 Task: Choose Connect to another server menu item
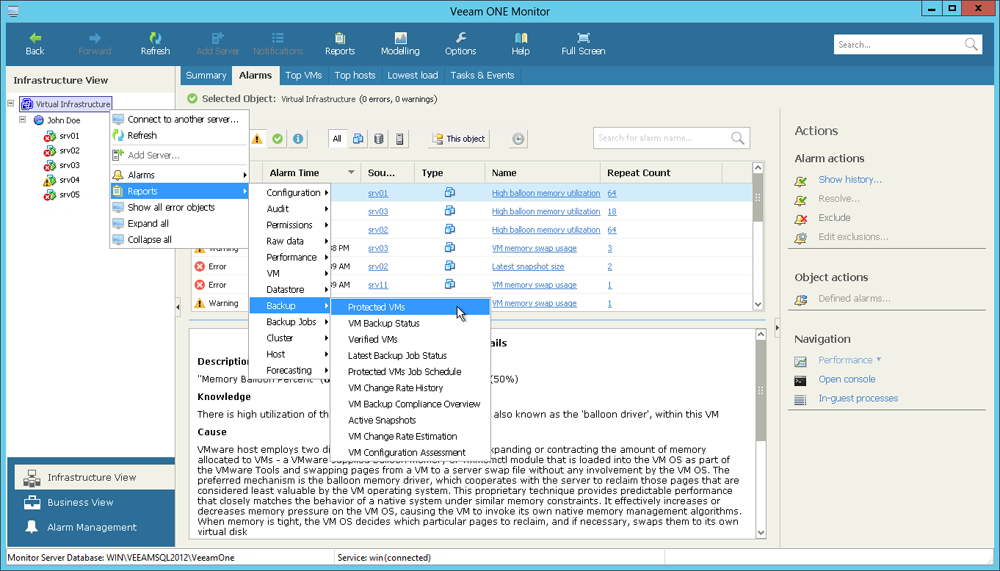coord(179,119)
